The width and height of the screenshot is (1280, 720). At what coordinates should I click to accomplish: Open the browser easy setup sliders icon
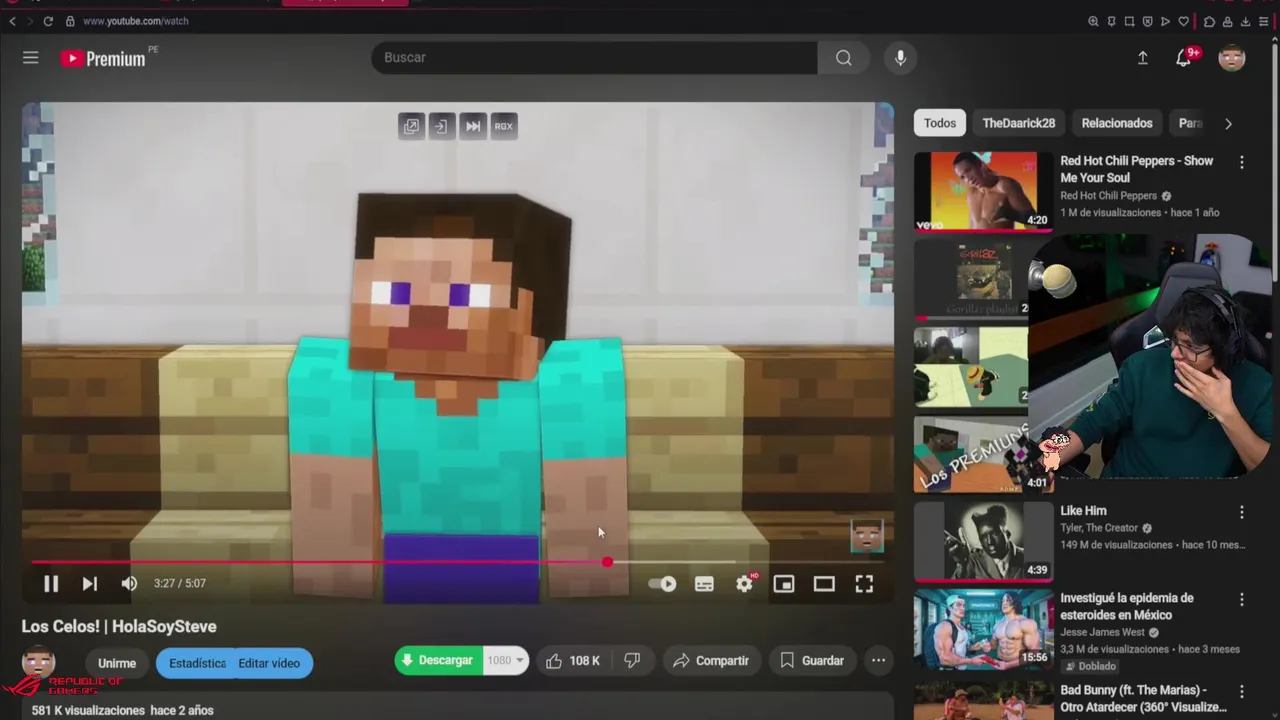coord(1263,21)
